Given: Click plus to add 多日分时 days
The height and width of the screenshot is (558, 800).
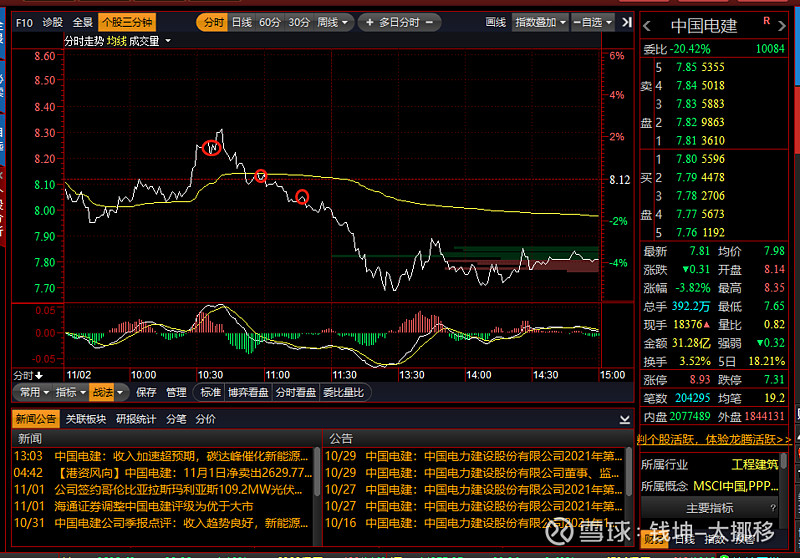Looking at the screenshot, I should coord(370,22).
